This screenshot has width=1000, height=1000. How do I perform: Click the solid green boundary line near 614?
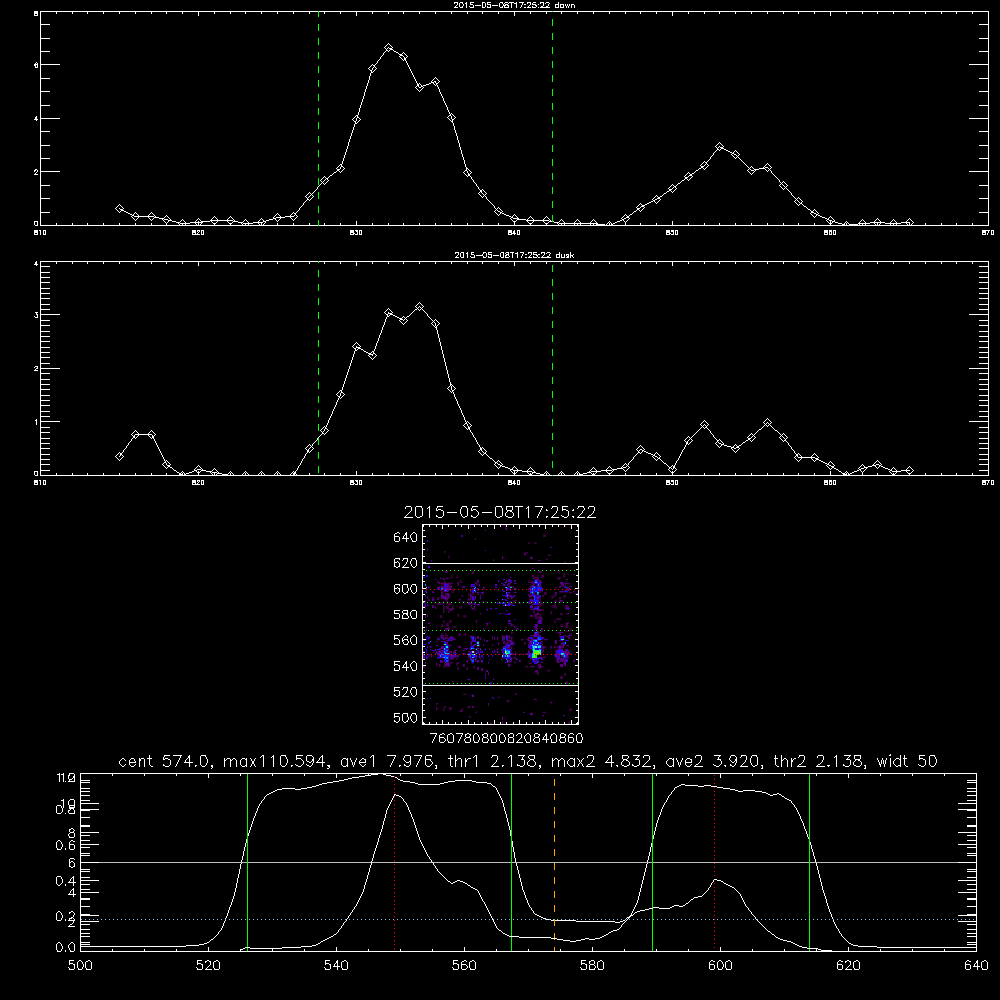coord(809,861)
